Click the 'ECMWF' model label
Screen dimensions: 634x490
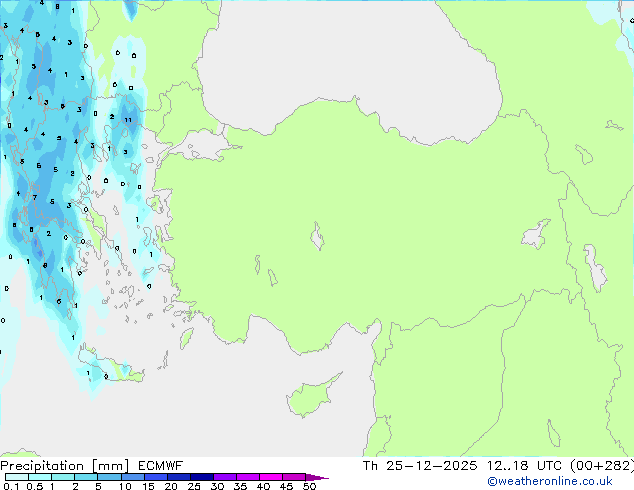click(160, 466)
